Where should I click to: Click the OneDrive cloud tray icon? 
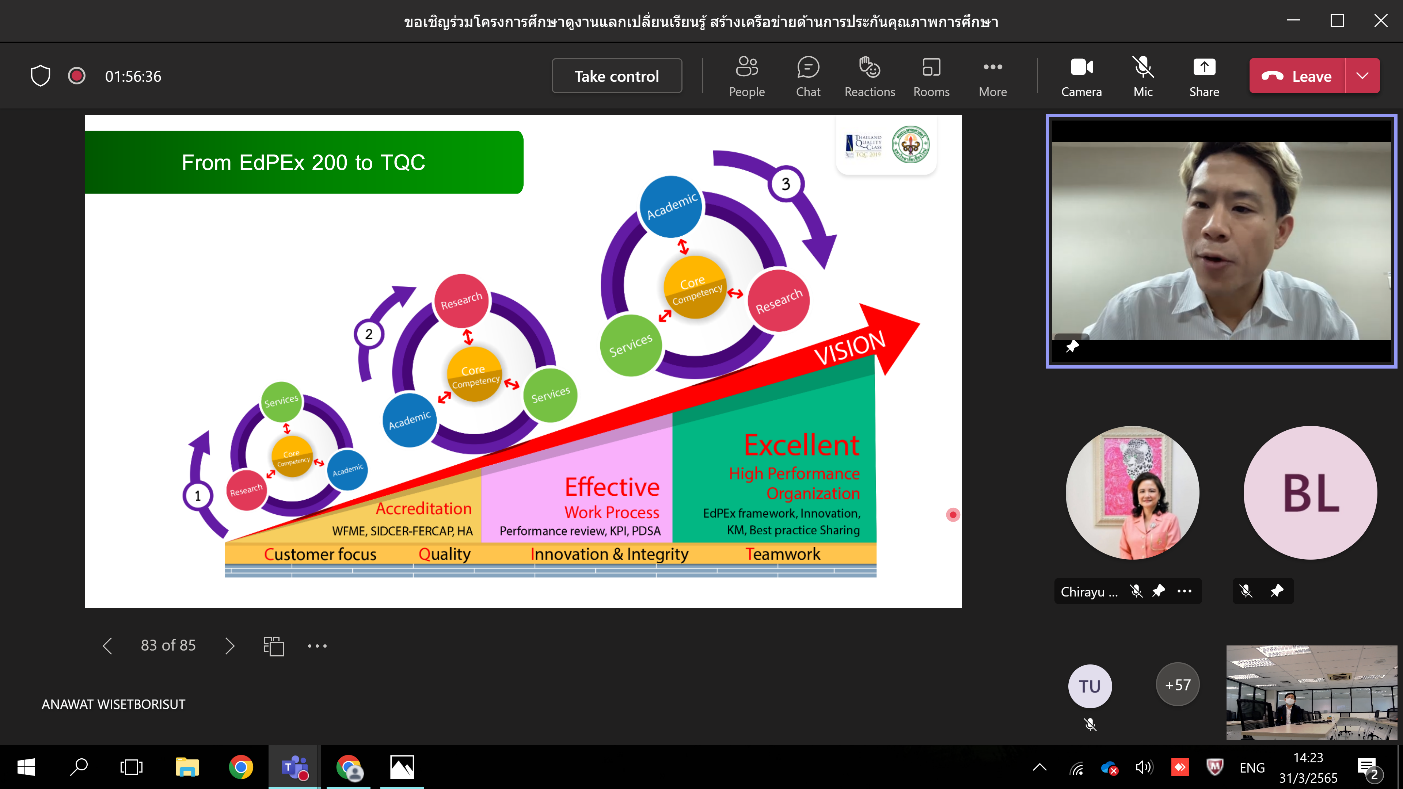point(1109,768)
